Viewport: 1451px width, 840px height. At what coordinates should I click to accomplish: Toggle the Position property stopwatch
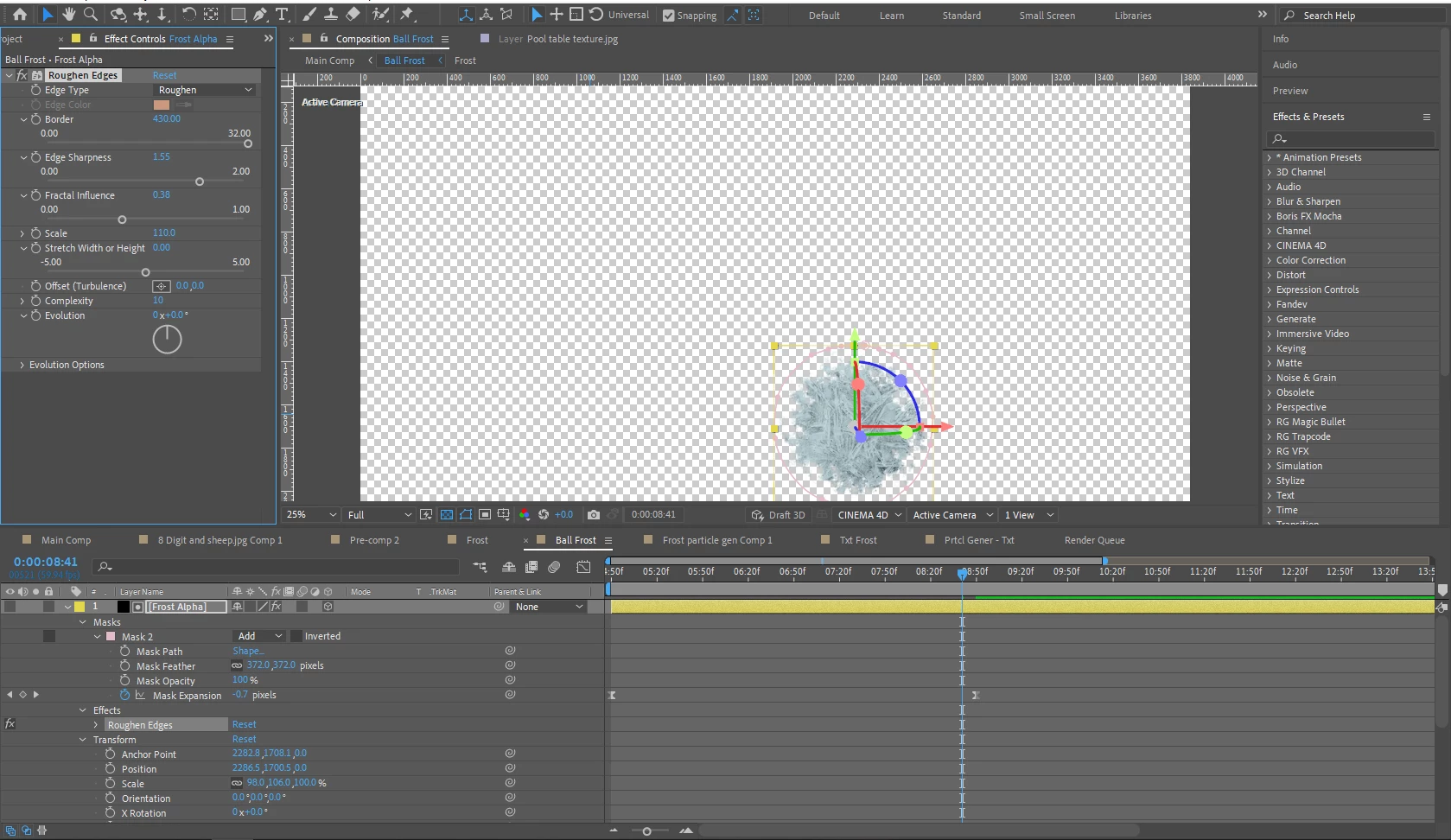tap(111, 768)
